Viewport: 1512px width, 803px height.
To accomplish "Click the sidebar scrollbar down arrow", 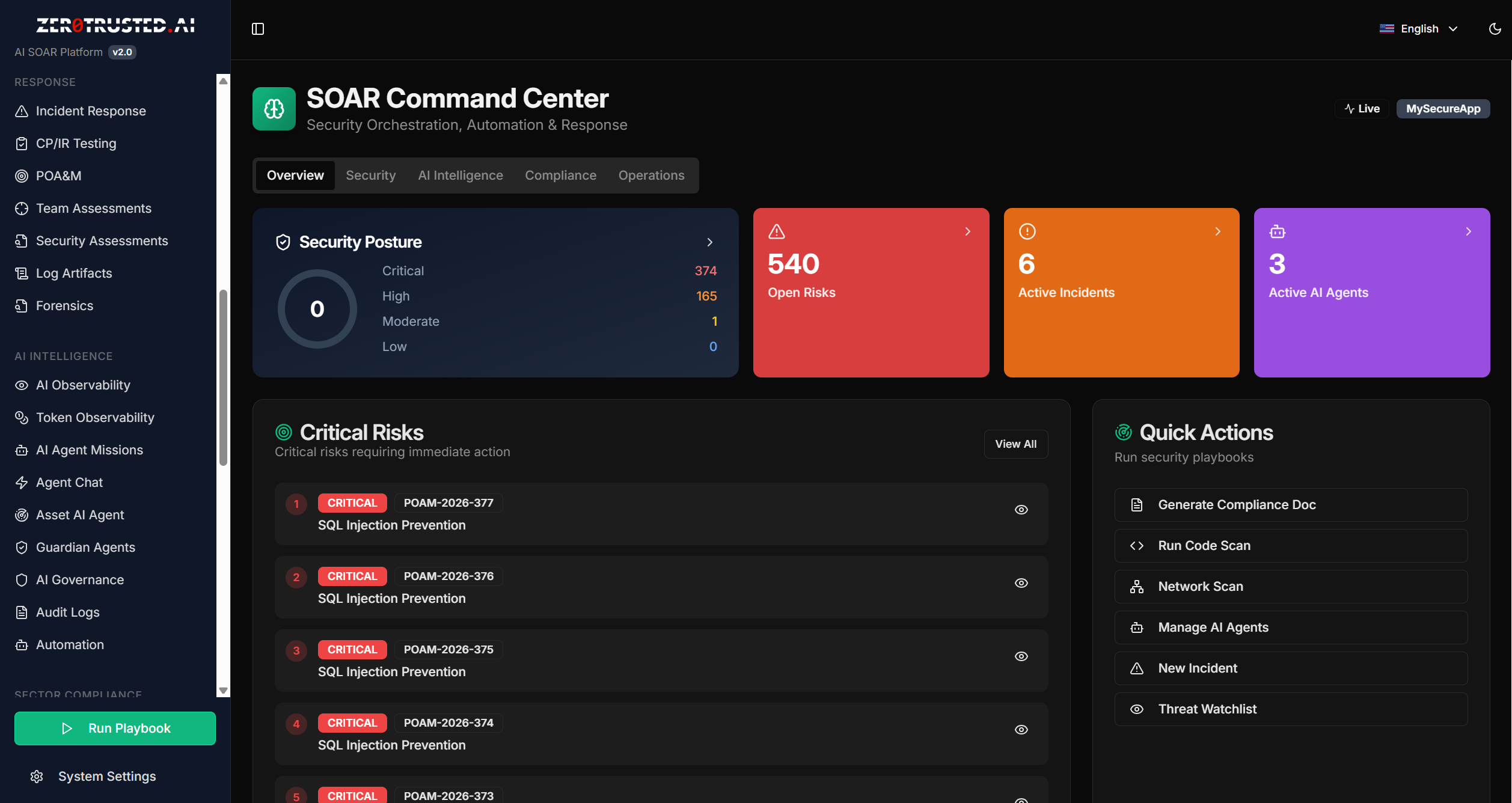I will pyautogui.click(x=223, y=691).
